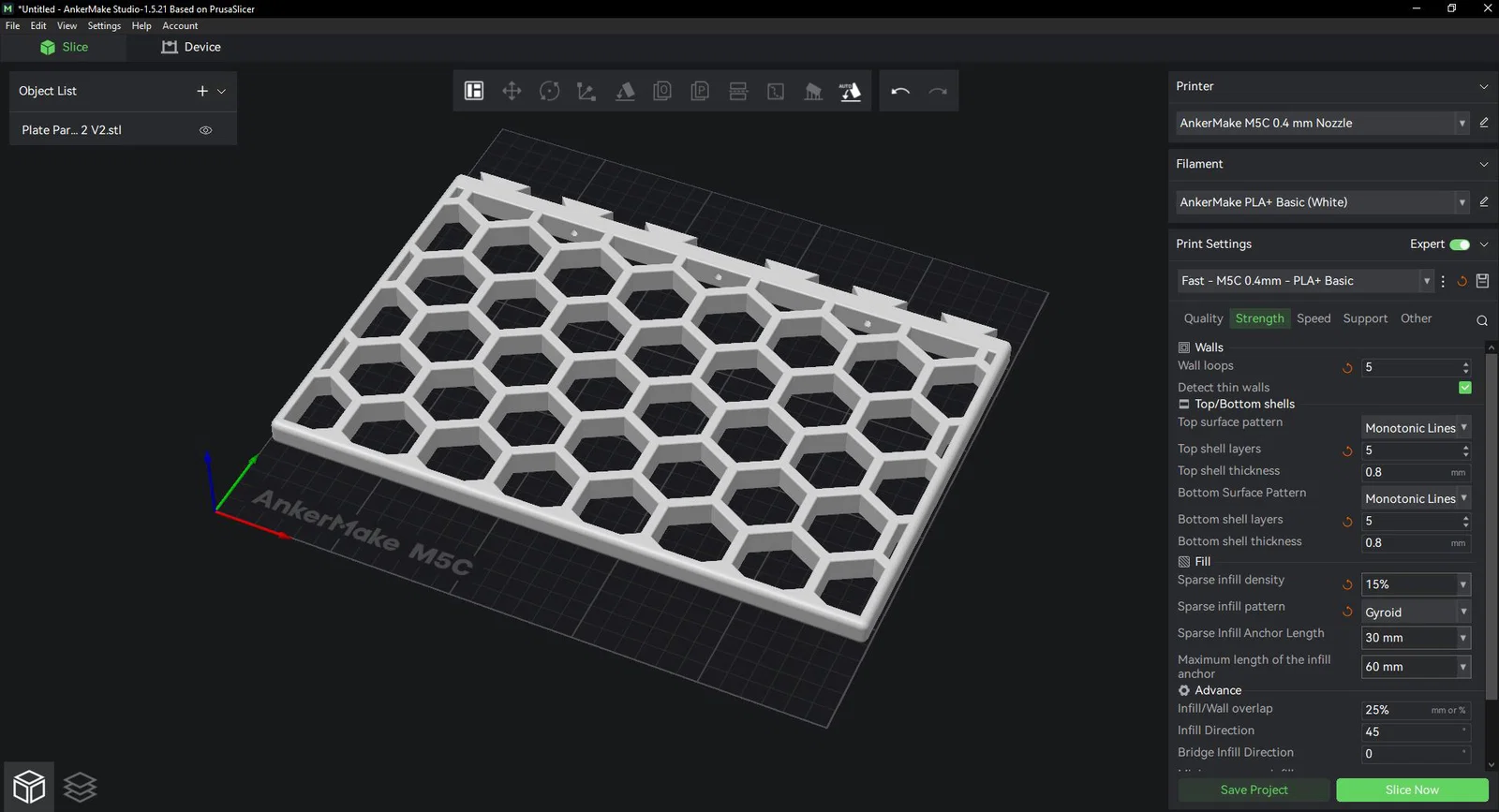This screenshot has height=812, width=1499.
Task: Select the Scale tool
Action: coord(586,91)
